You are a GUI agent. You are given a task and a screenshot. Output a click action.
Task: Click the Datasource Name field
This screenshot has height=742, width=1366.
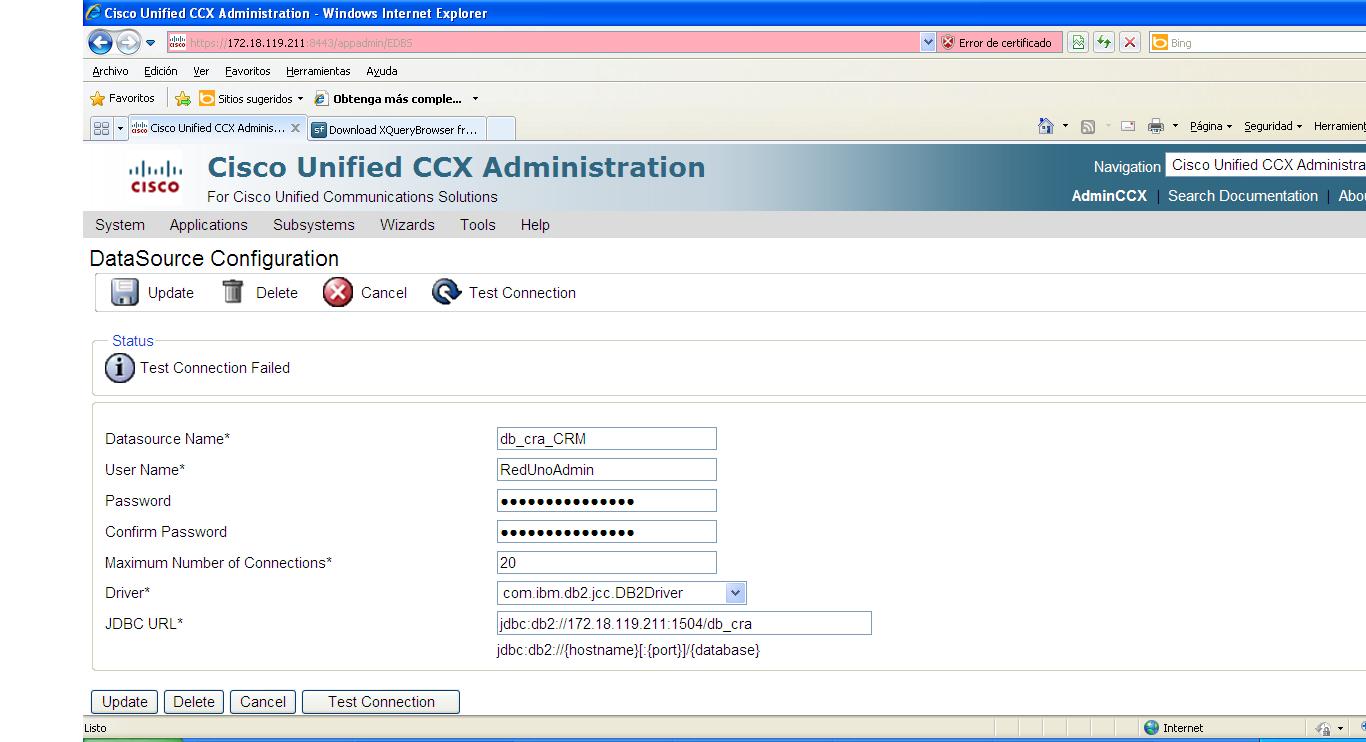pyautogui.click(x=607, y=439)
